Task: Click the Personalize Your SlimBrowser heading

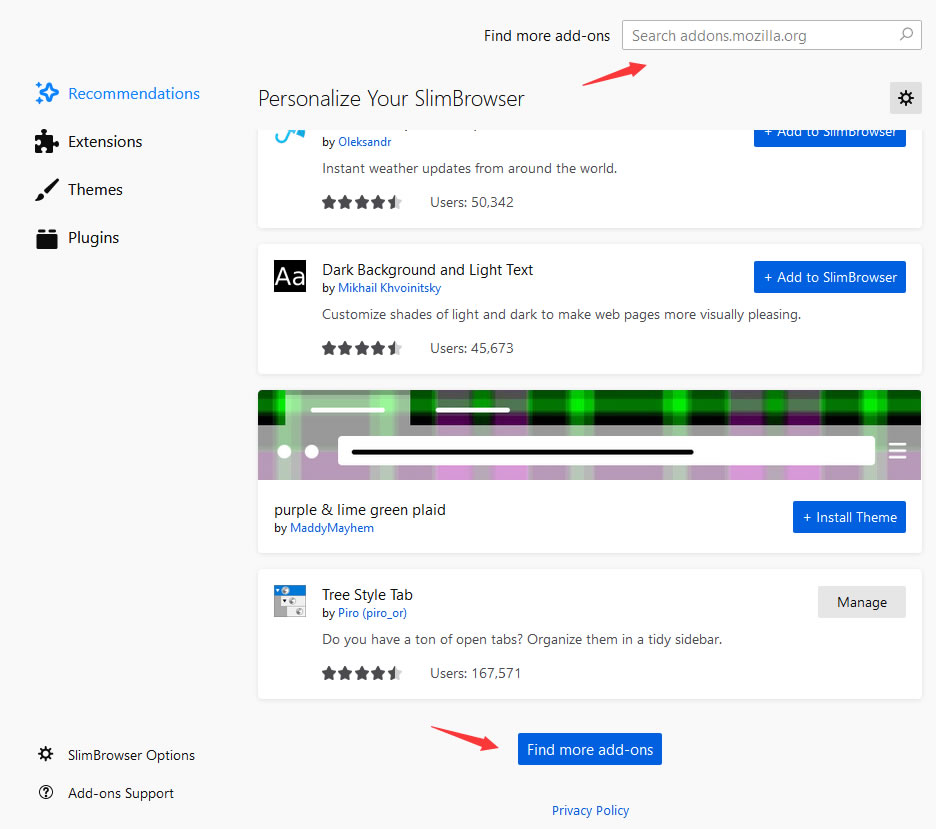Action: pos(391,98)
